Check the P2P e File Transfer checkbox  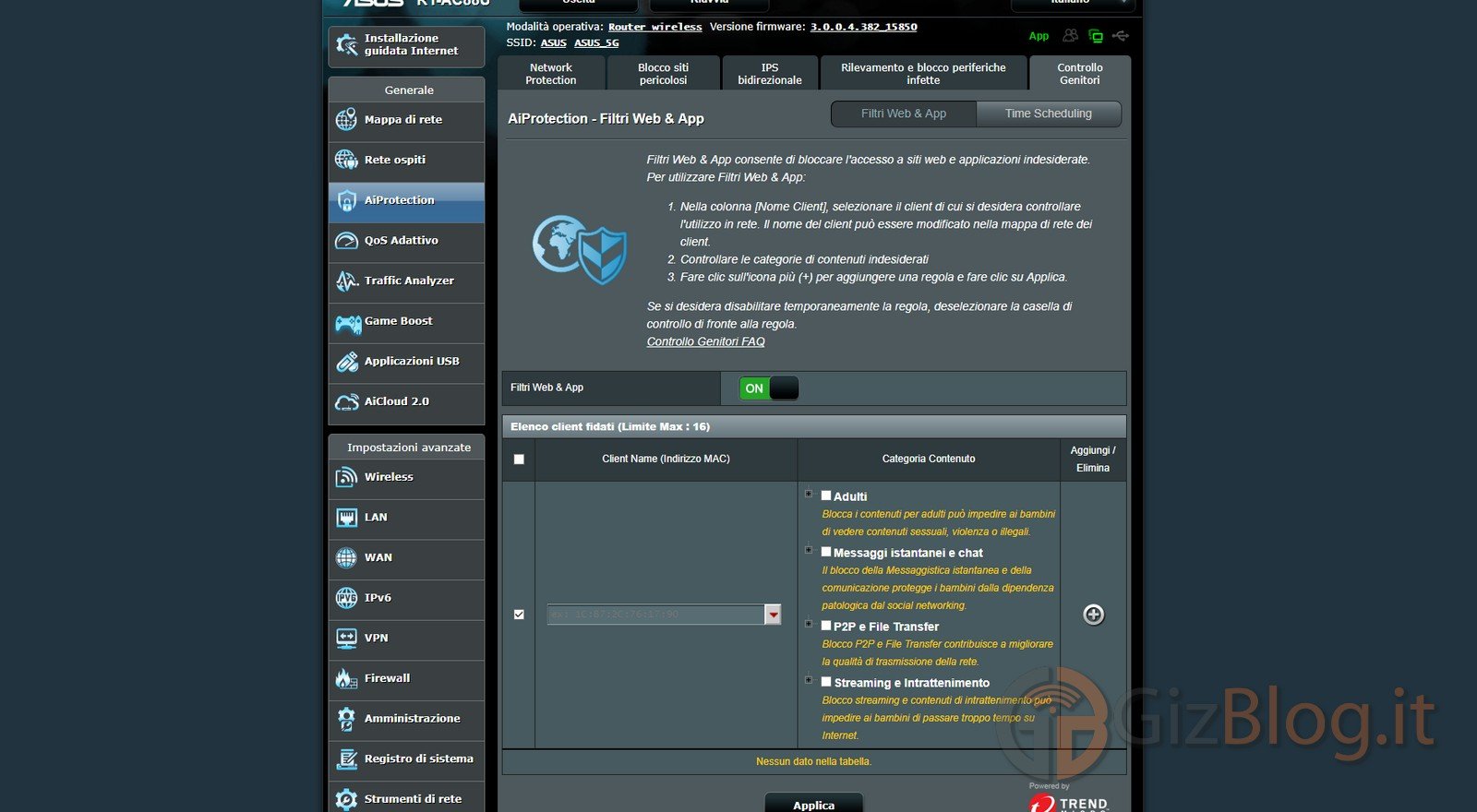[826, 626]
